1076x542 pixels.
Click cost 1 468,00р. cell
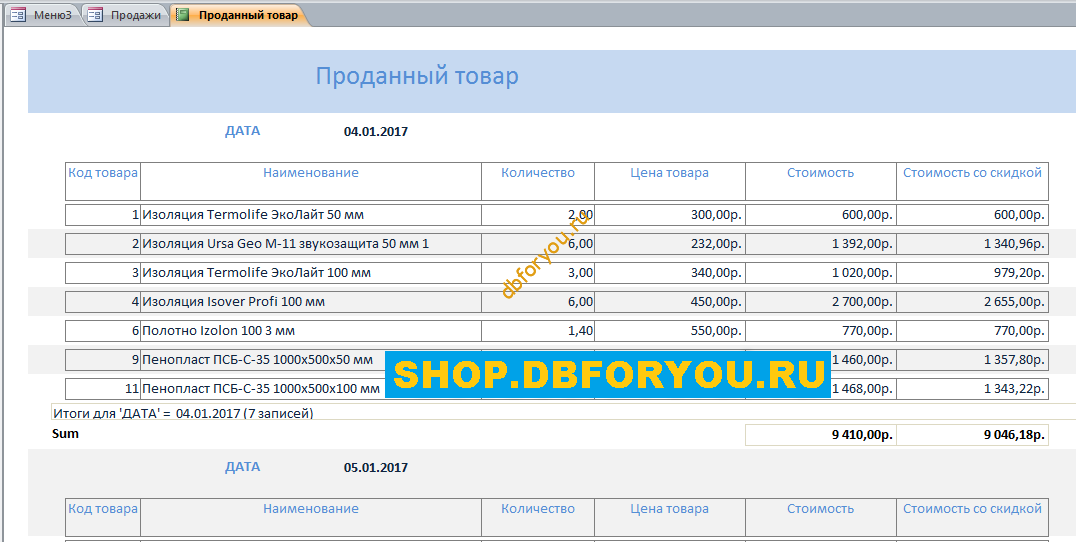[863, 389]
